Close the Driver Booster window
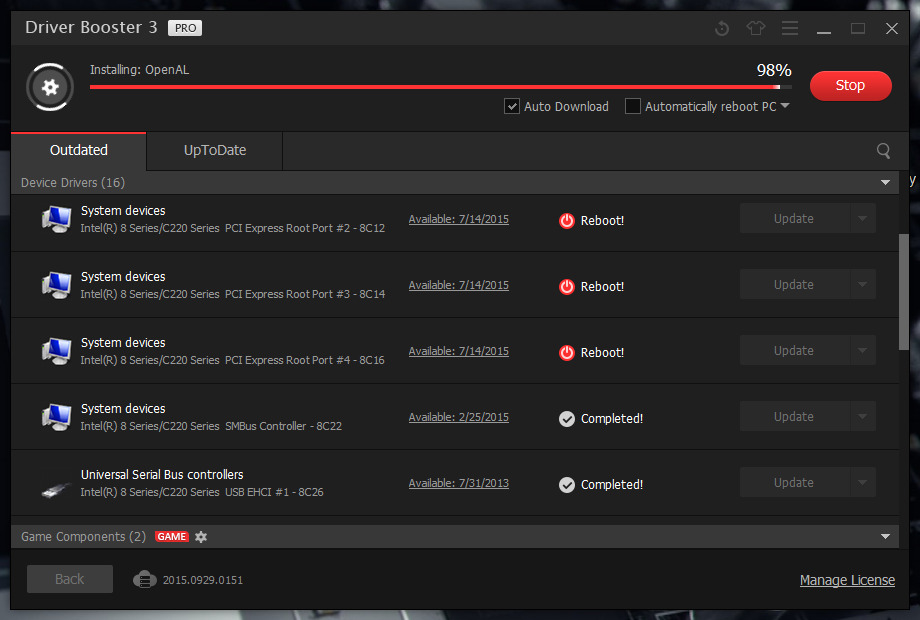 892,28
